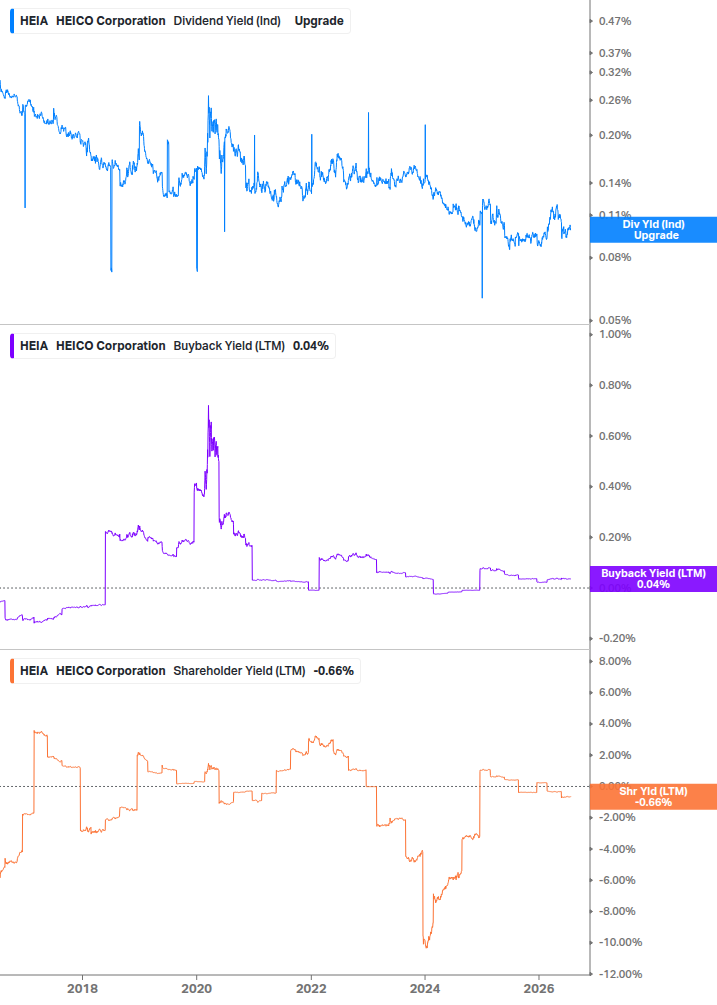Viewport: 717px width, 1005px height.
Task: Click the purple Buyback Yield series color bar
Action: click(12, 346)
